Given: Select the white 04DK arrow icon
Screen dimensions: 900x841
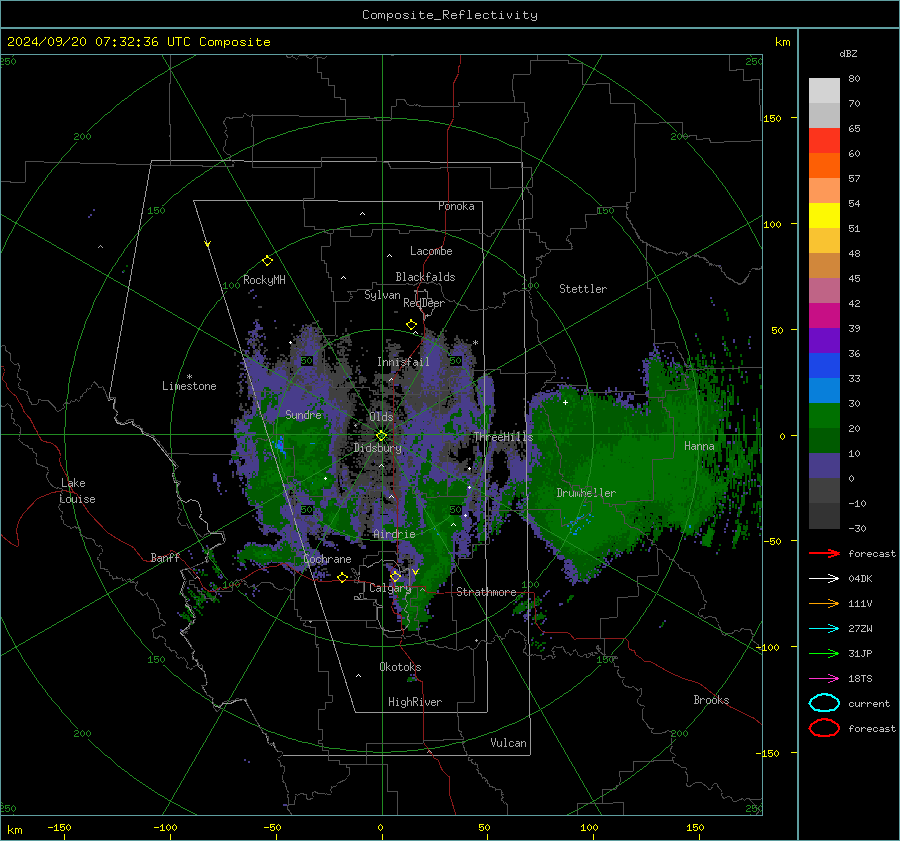Looking at the screenshot, I should coord(824,579).
